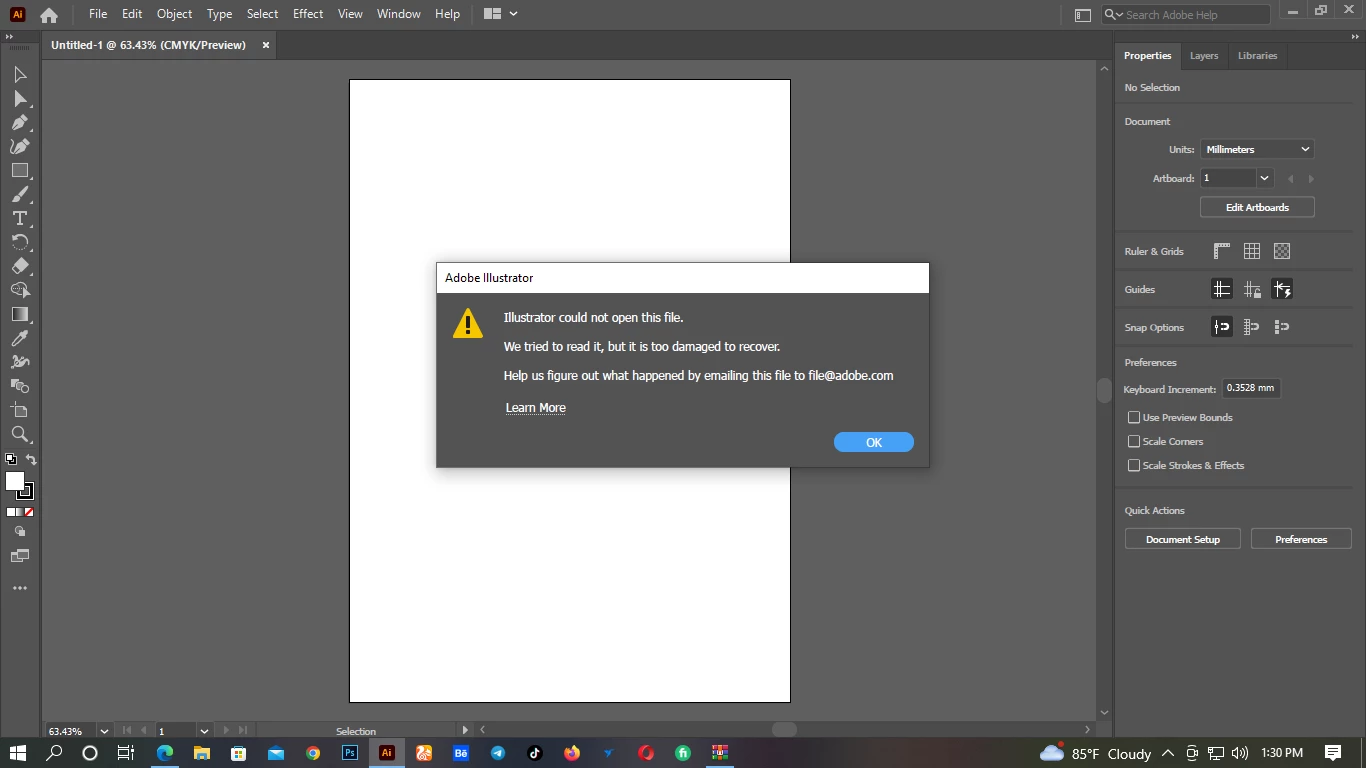The width and height of the screenshot is (1366, 768).
Task: Open the Effect menu
Action: [x=308, y=14]
